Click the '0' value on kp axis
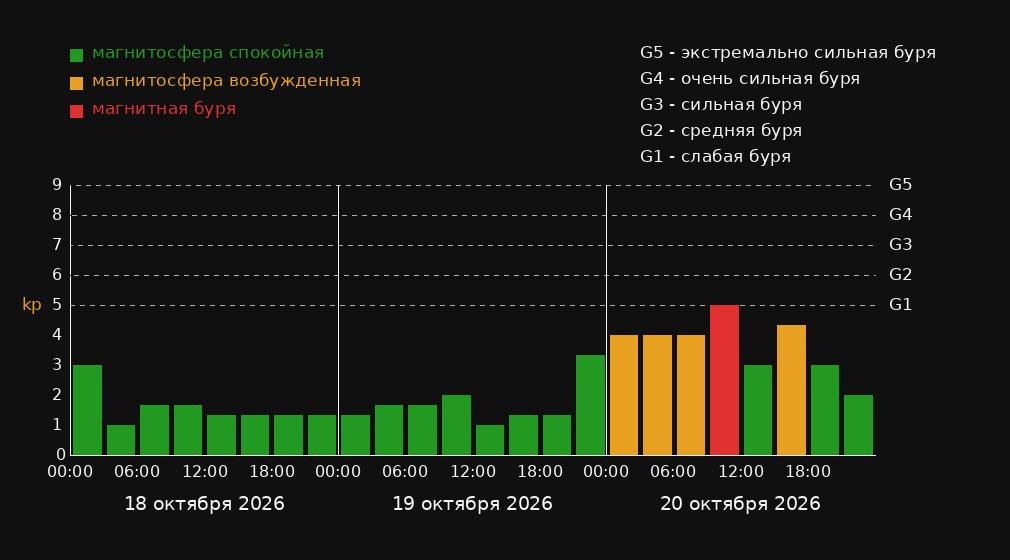Viewport: 1010px width, 560px height. point(61,455)
